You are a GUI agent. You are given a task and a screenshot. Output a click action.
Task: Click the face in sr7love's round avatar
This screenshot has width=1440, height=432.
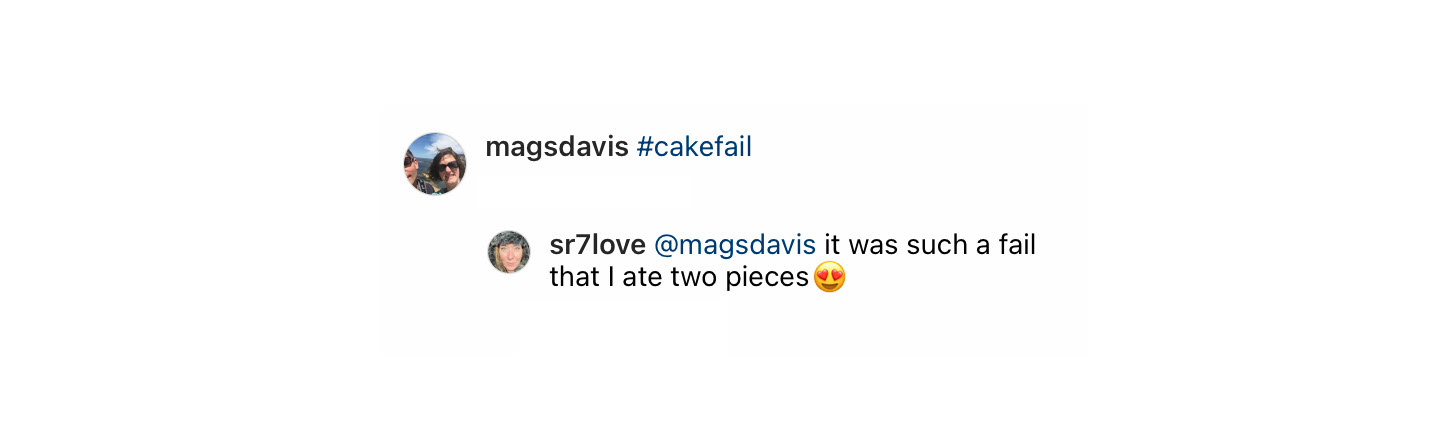coord(509,256)
